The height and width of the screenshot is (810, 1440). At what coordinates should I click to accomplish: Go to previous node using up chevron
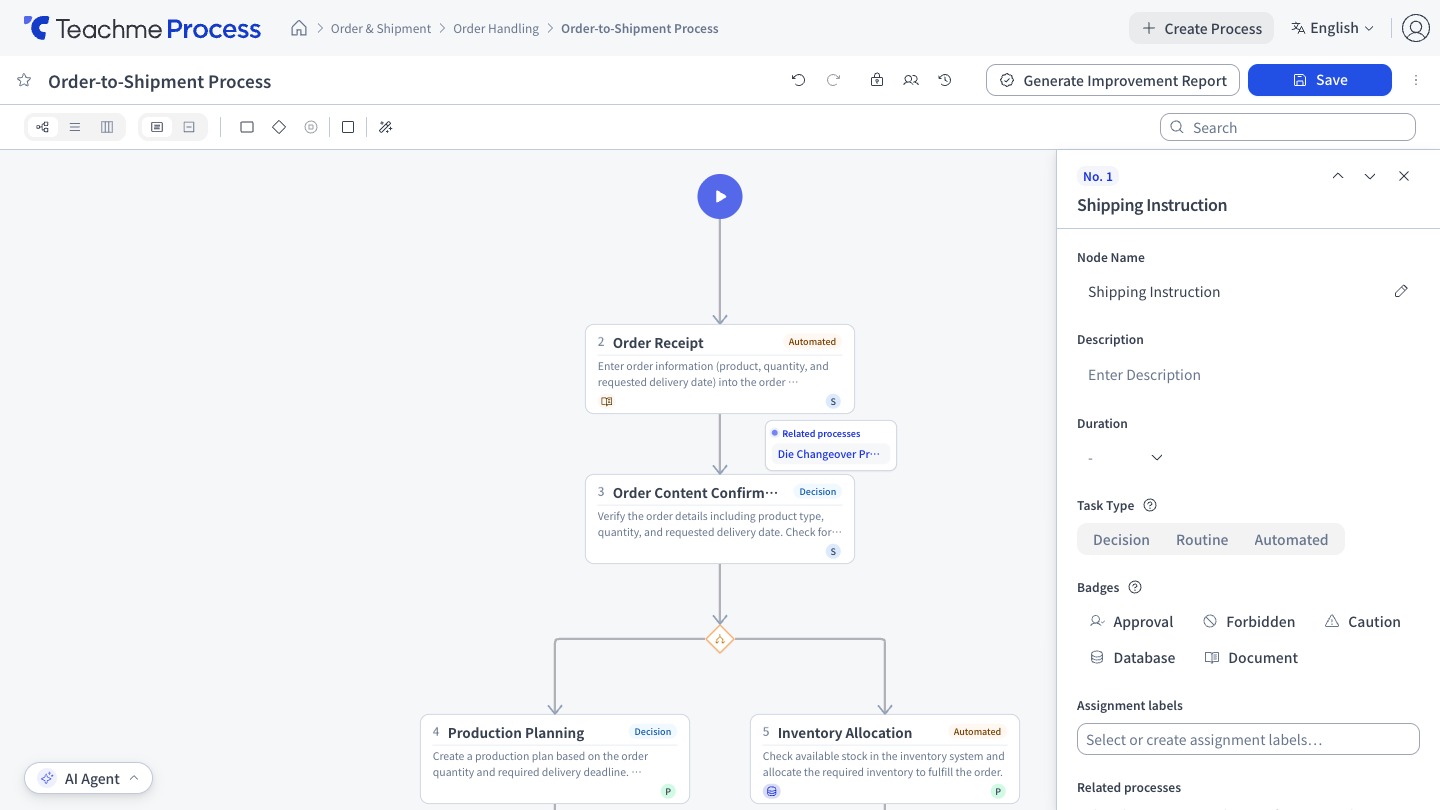point(1338,176)
